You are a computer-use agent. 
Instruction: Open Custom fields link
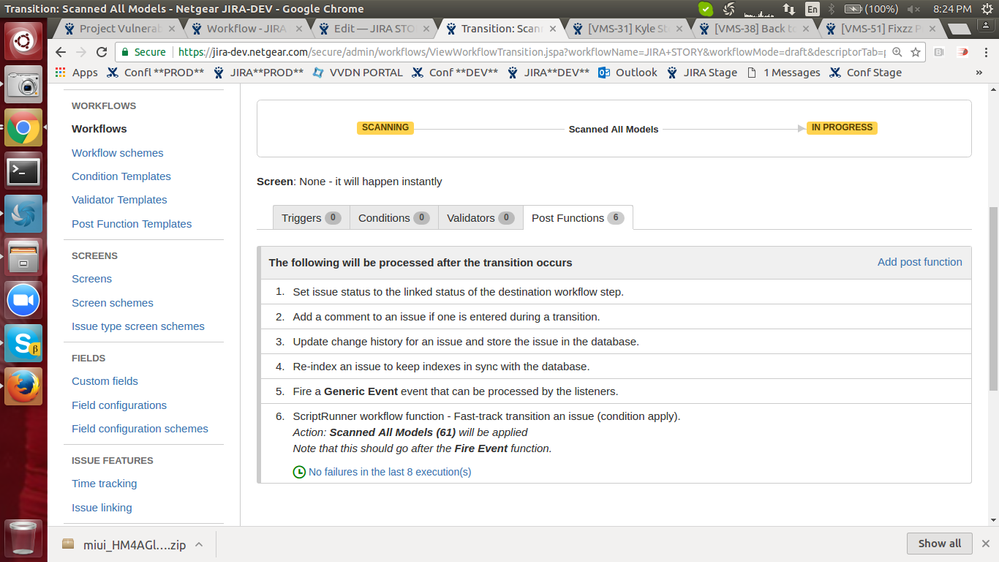104,381
